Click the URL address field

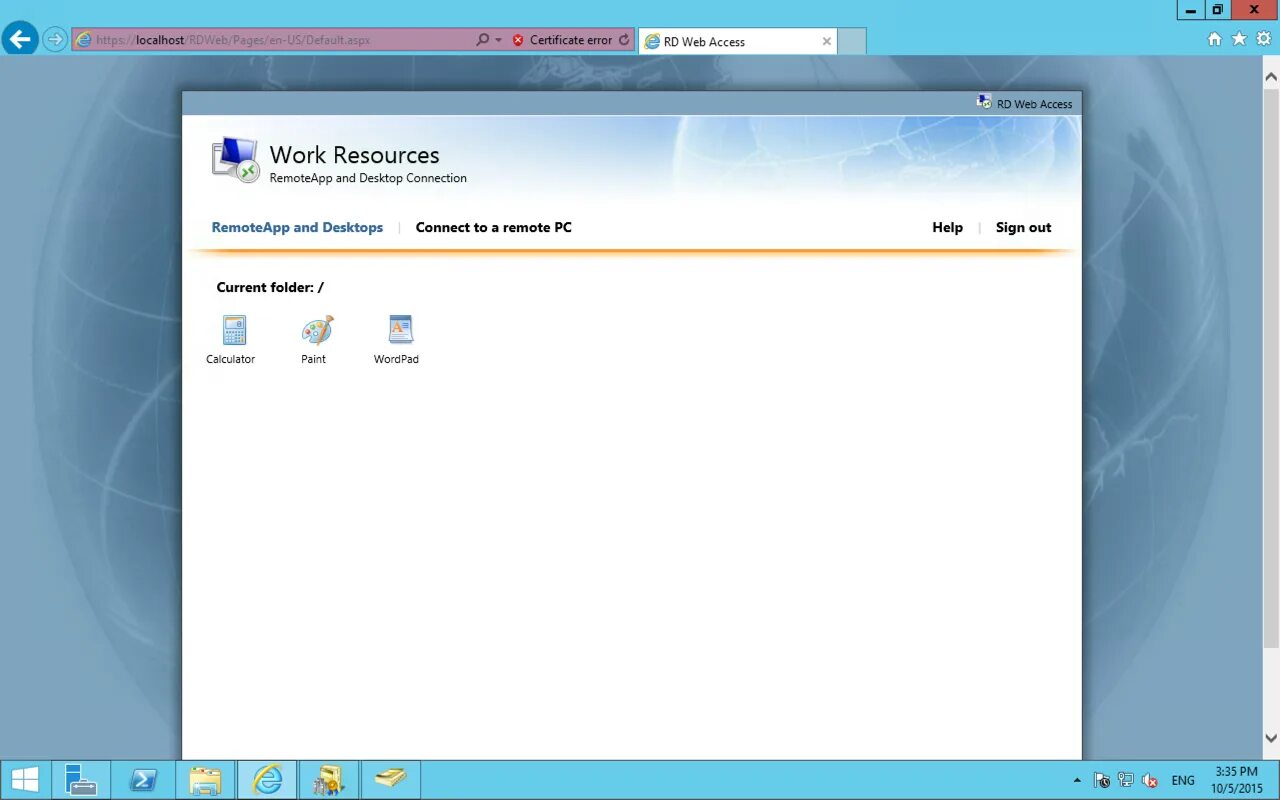(x=272, y=40)
